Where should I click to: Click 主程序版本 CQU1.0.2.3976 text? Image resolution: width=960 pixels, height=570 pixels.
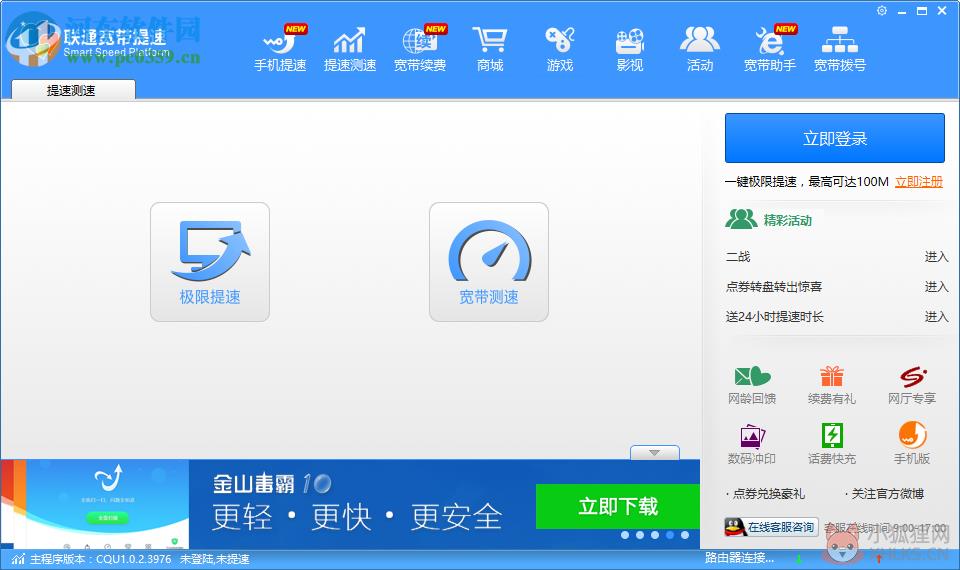tap(100, 559)
